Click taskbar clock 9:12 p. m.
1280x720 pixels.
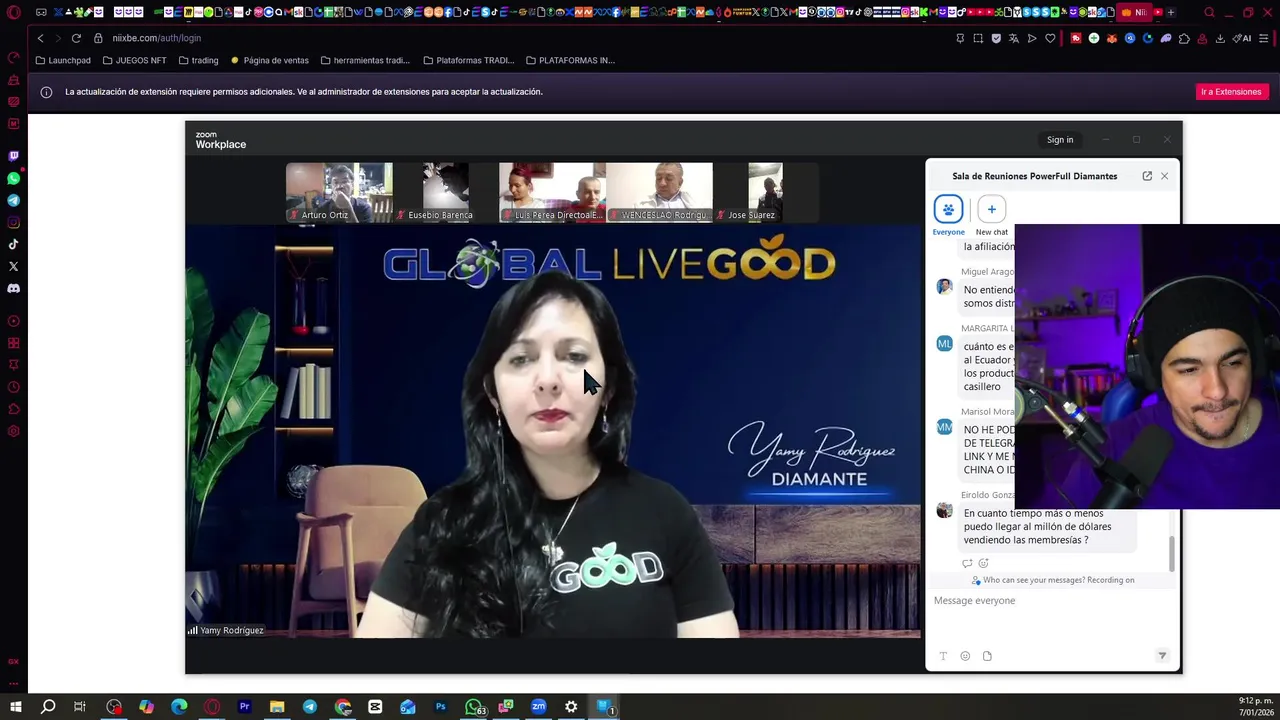coord(1256,701)
